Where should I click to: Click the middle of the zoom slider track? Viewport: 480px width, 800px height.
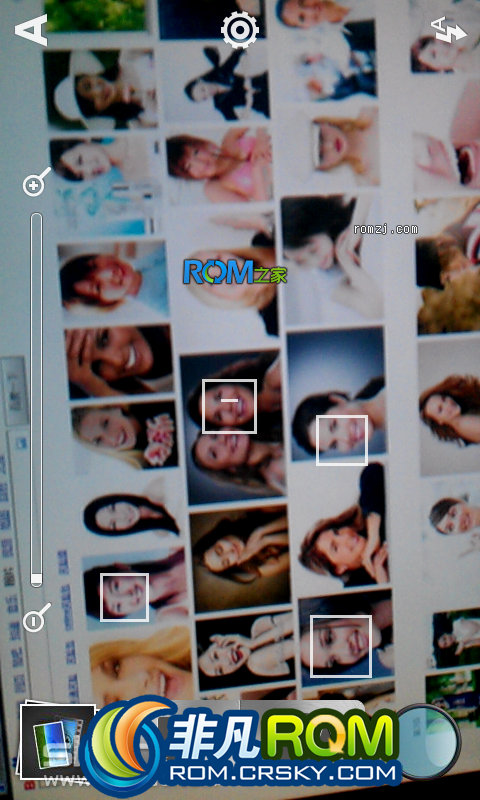point(36,400)
